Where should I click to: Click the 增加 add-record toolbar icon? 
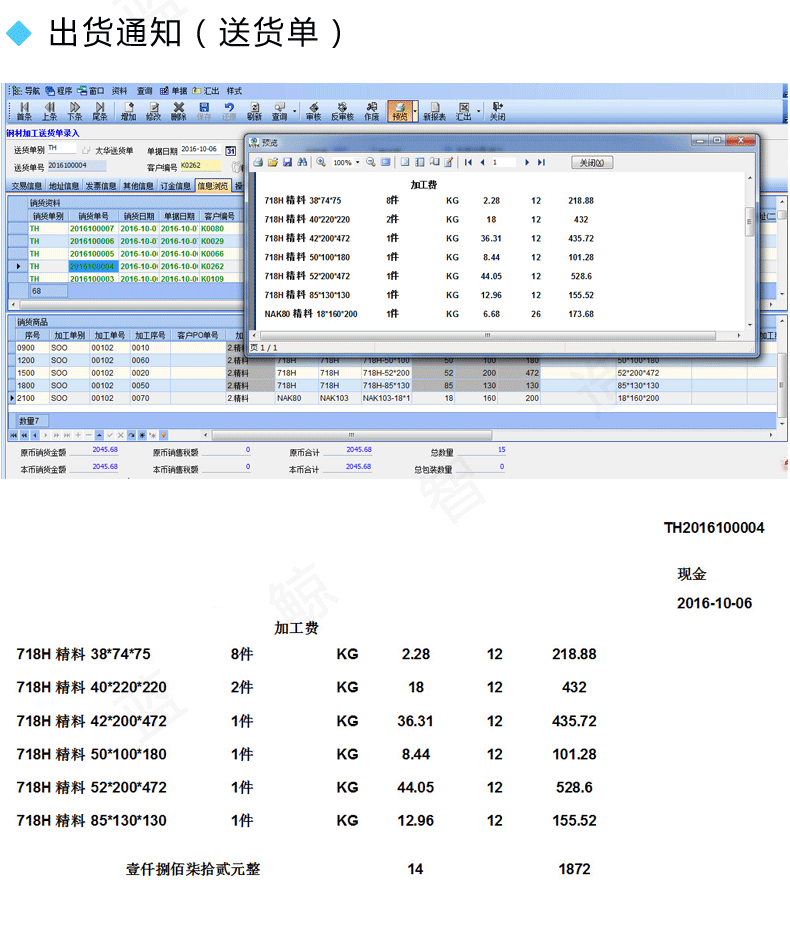click(129, 110)
